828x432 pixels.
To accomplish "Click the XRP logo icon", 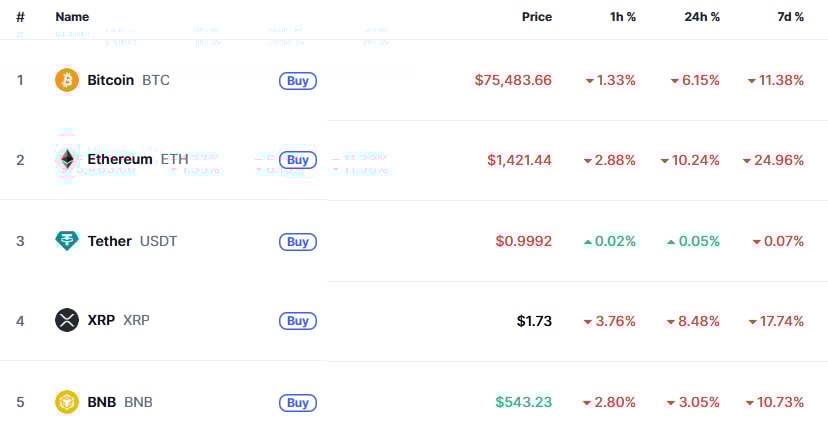I will [67, 320].
